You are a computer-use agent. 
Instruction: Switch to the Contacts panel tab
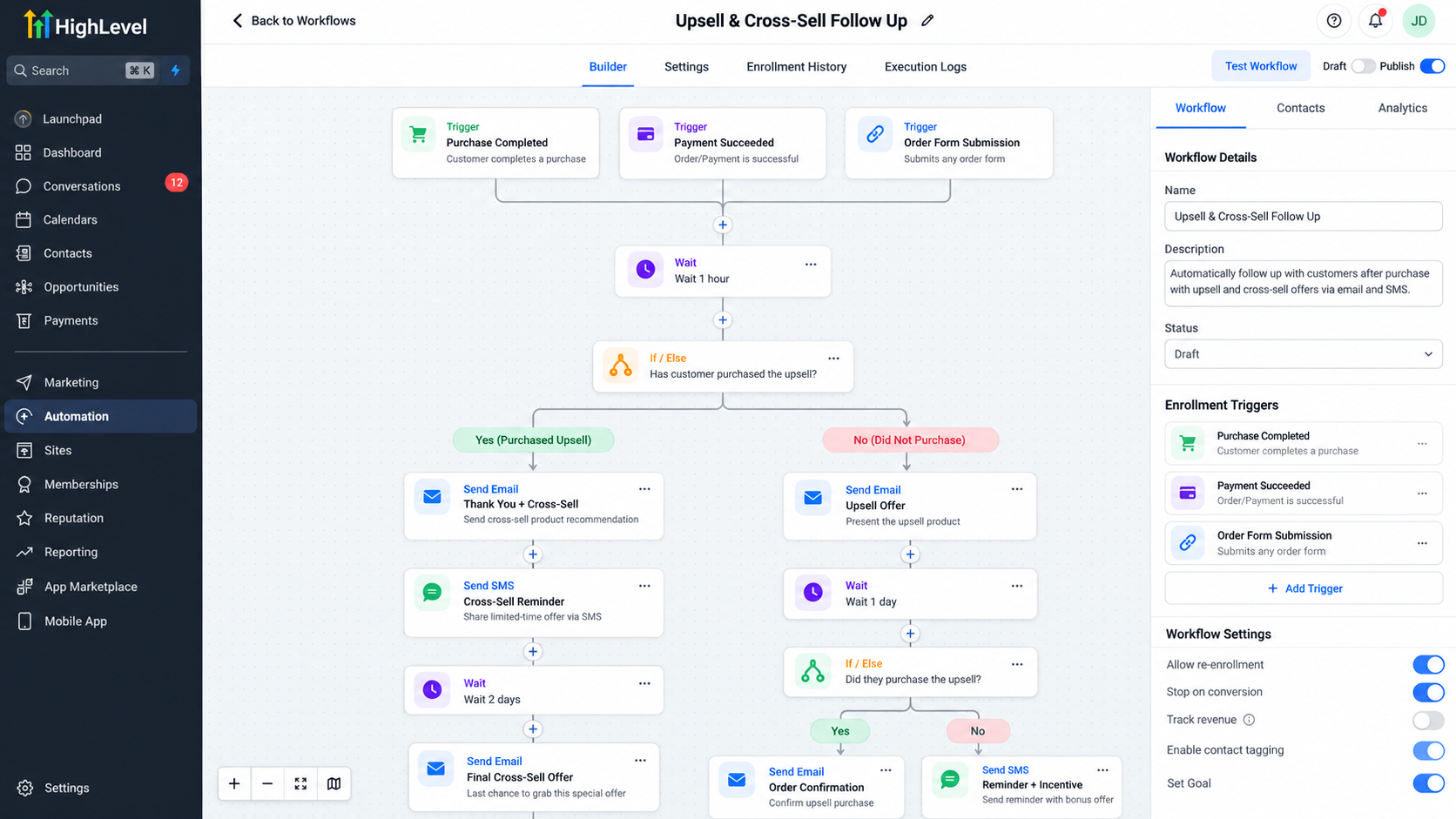coord(1300,108)
